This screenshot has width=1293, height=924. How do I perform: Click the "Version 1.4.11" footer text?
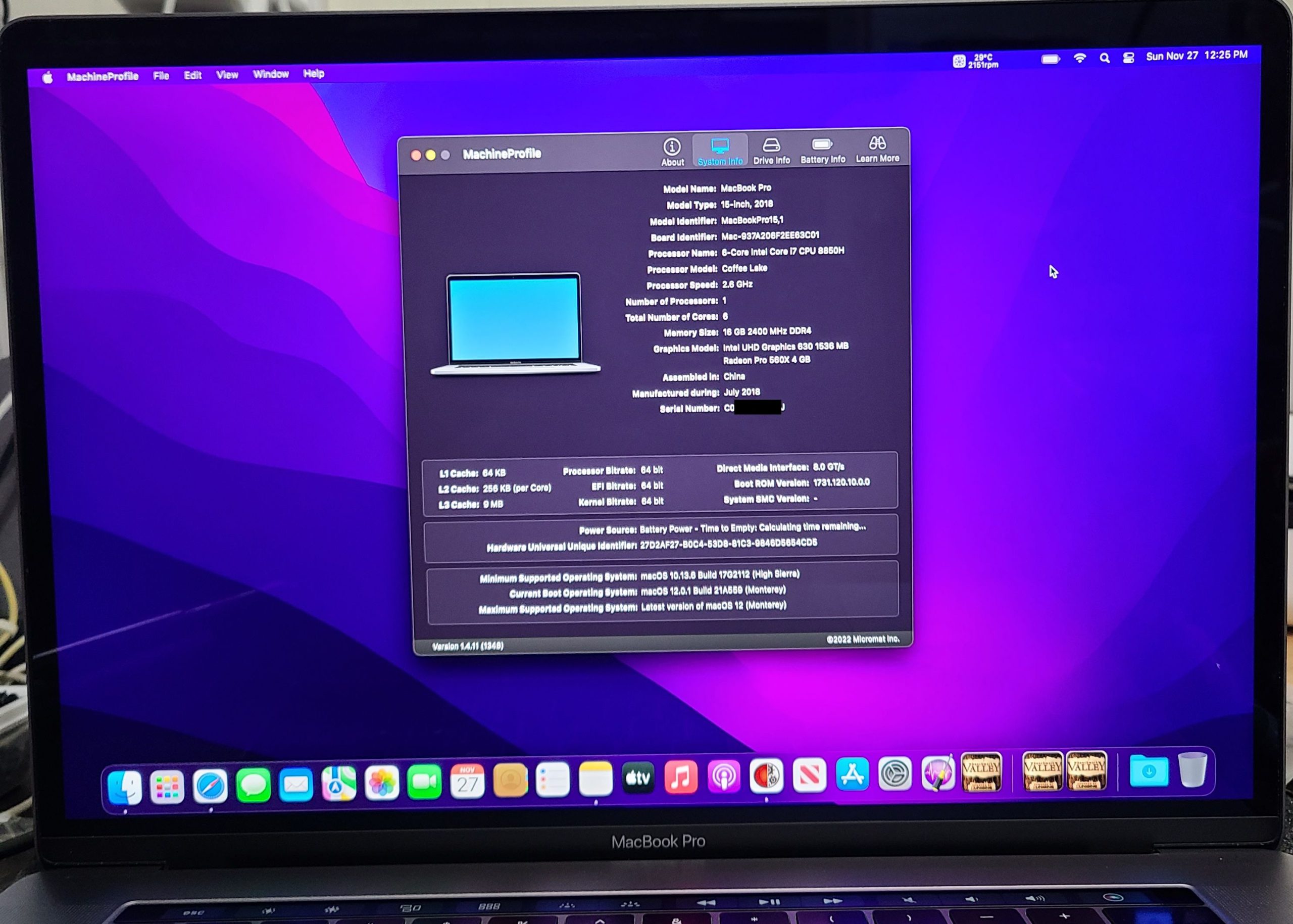tap(468, 646)
